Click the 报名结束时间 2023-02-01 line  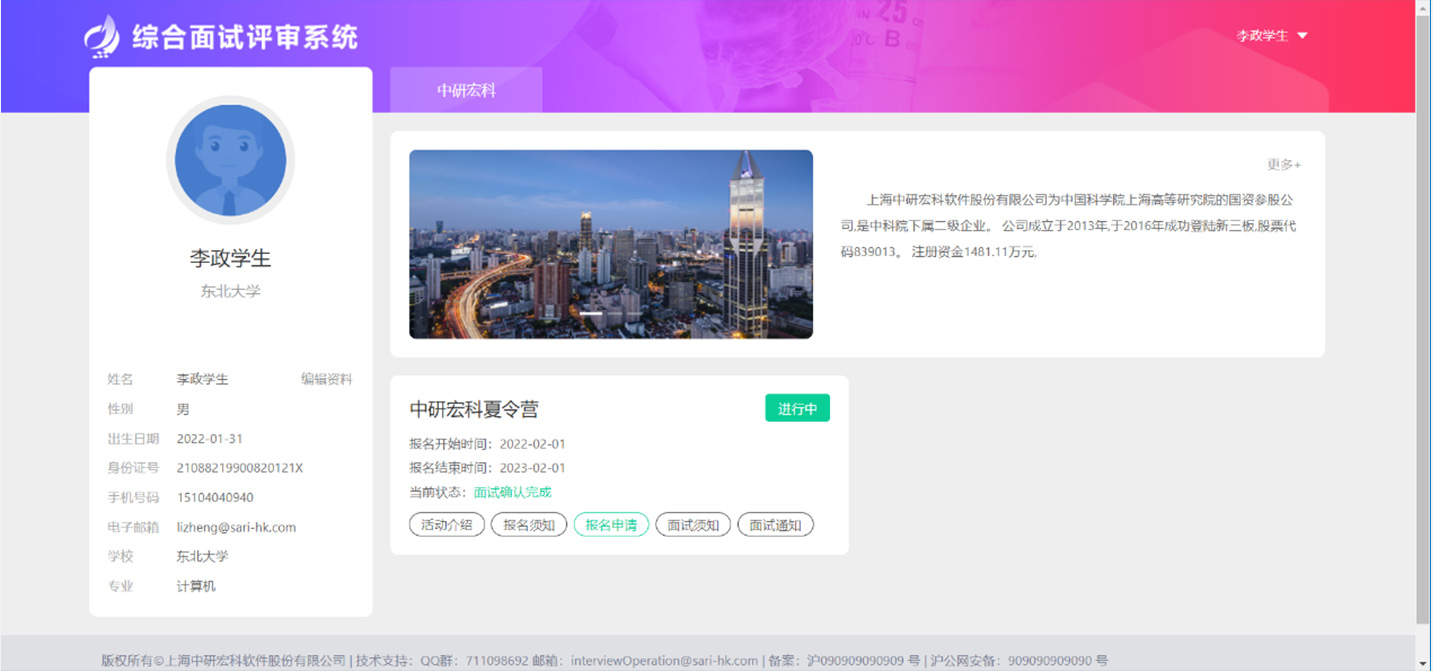tap(487, 468)
